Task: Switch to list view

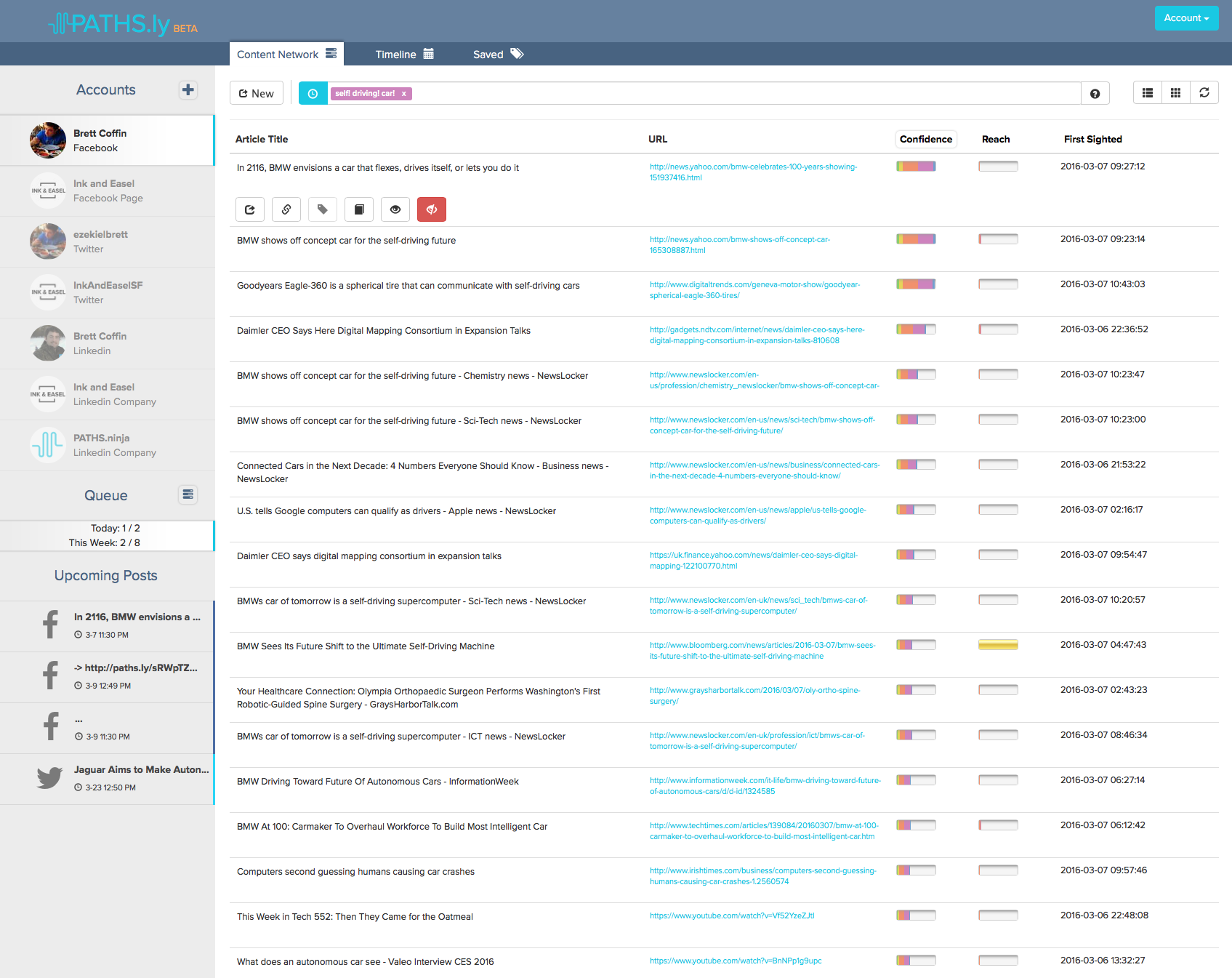Action: [x=1148, y=92]
